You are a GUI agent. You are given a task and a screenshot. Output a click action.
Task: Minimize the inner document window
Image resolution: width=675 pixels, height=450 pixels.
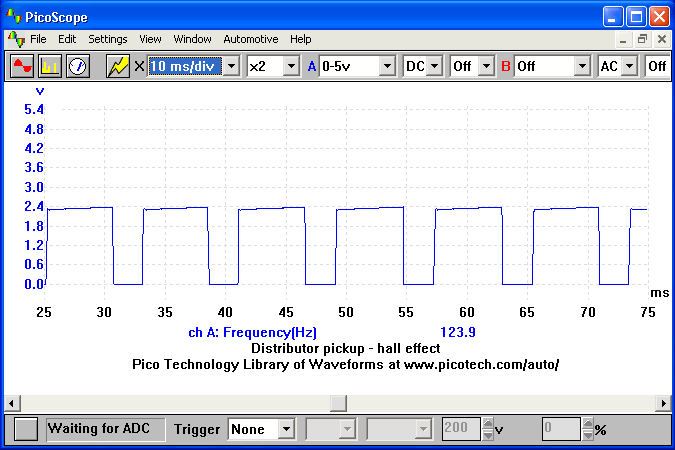point(622,40)
